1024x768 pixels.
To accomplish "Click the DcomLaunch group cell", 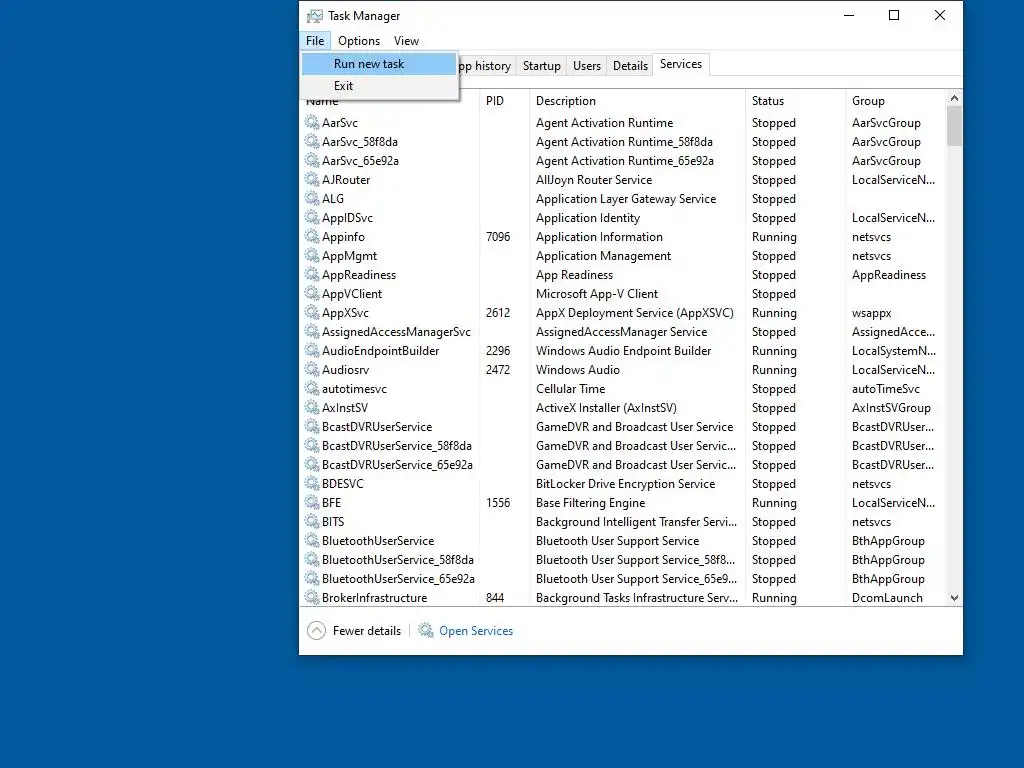I will point(887,598).
